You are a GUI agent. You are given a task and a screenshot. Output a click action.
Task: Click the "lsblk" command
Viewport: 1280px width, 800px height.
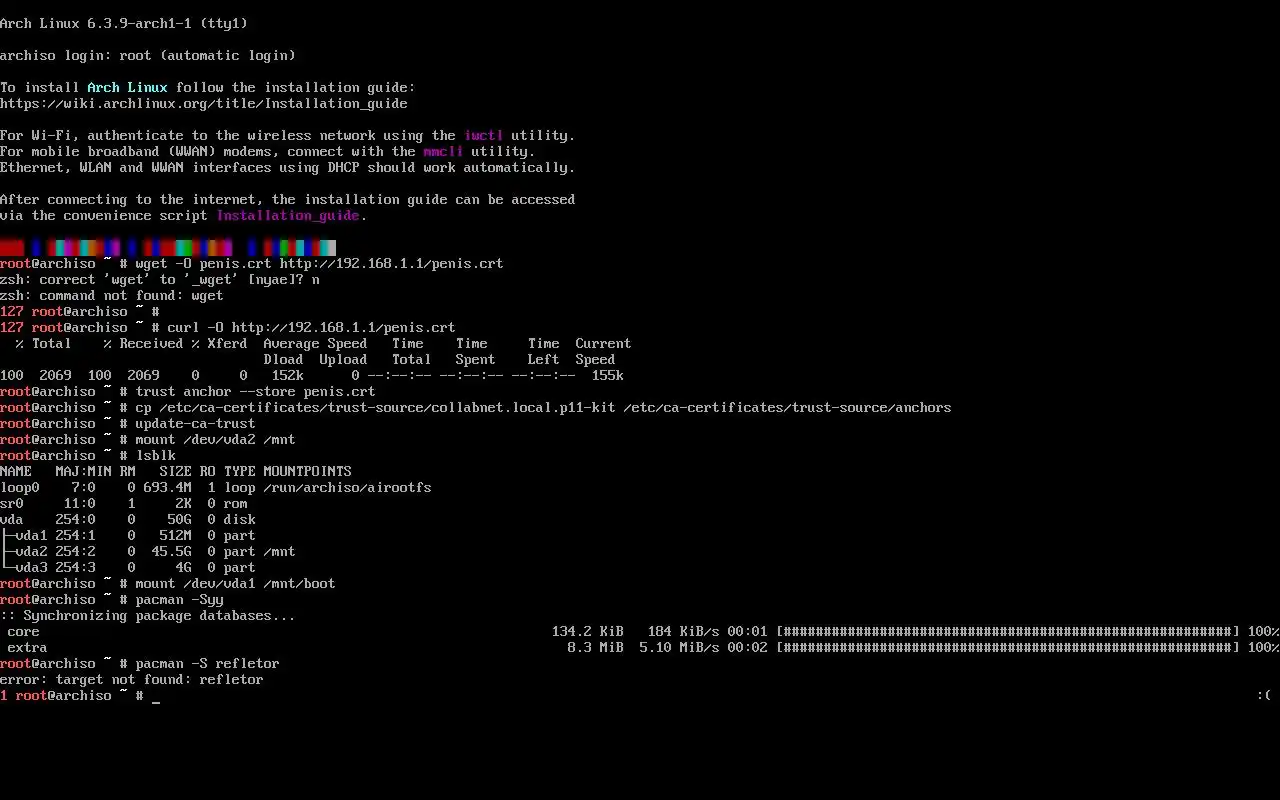tap(155, 455)
